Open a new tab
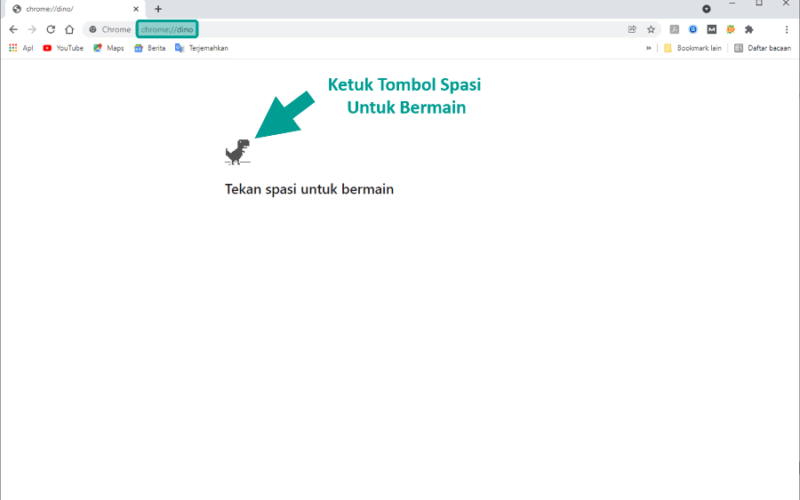This screenshot has height=500, width=800. pos(158,9)
